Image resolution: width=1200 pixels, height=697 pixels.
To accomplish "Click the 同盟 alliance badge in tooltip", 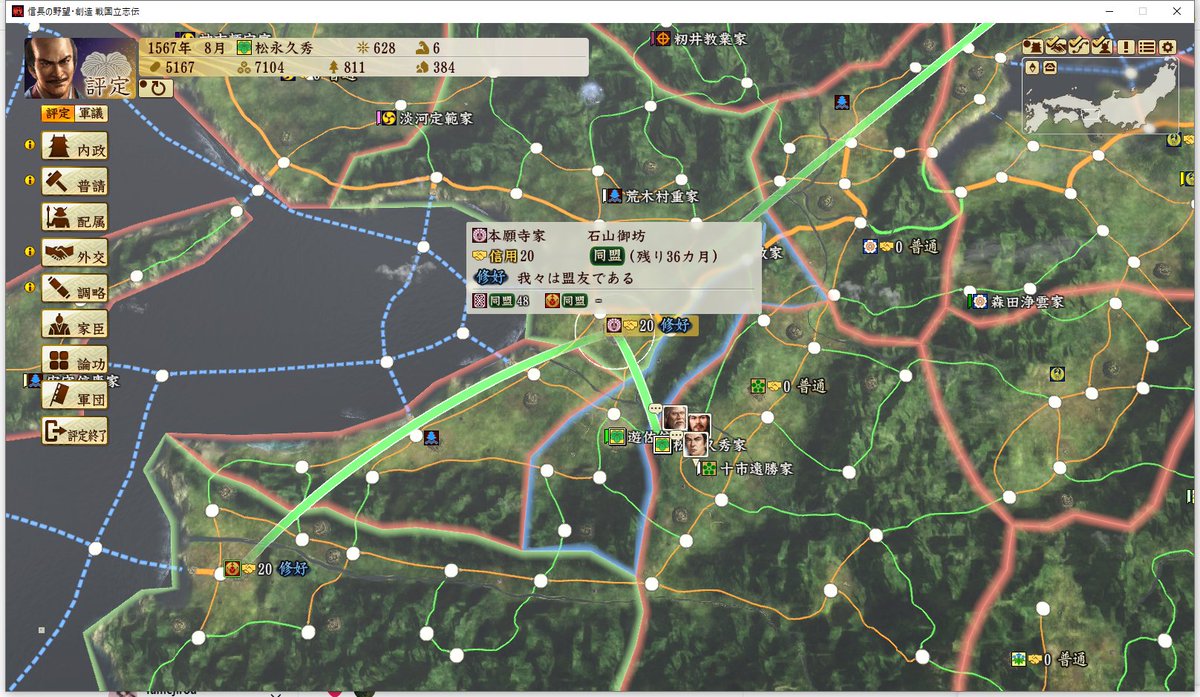I will click(x=607, y=257).
